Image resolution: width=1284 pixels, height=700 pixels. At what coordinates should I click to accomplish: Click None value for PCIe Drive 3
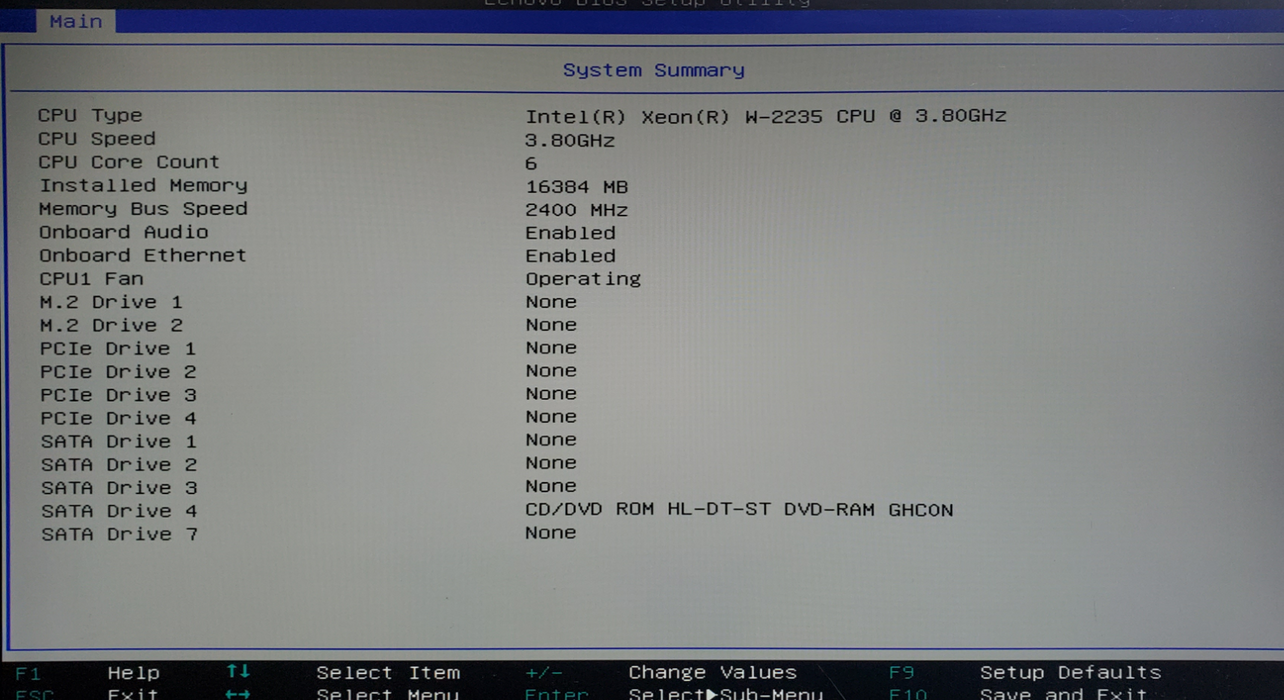(551, 394)
